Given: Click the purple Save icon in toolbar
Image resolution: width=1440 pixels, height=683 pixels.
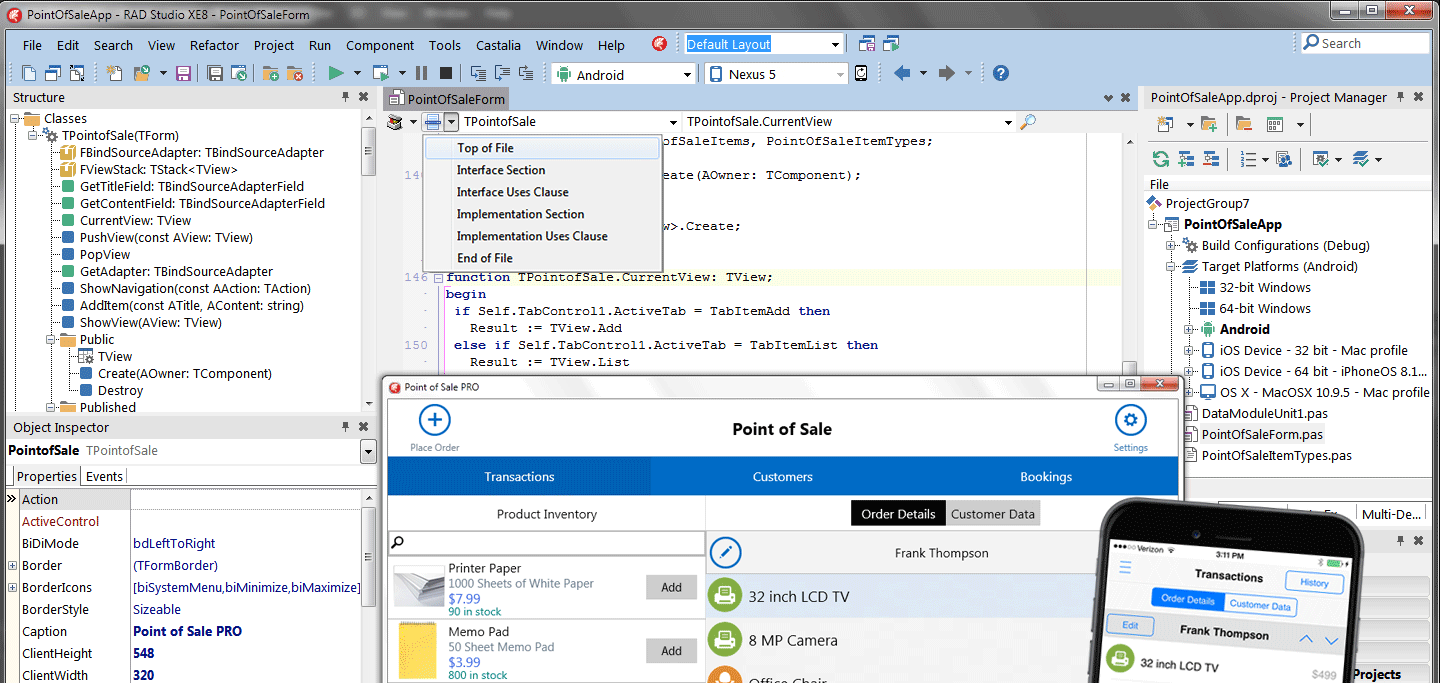Looking at the screenshot, I should [x=183, y=74].
